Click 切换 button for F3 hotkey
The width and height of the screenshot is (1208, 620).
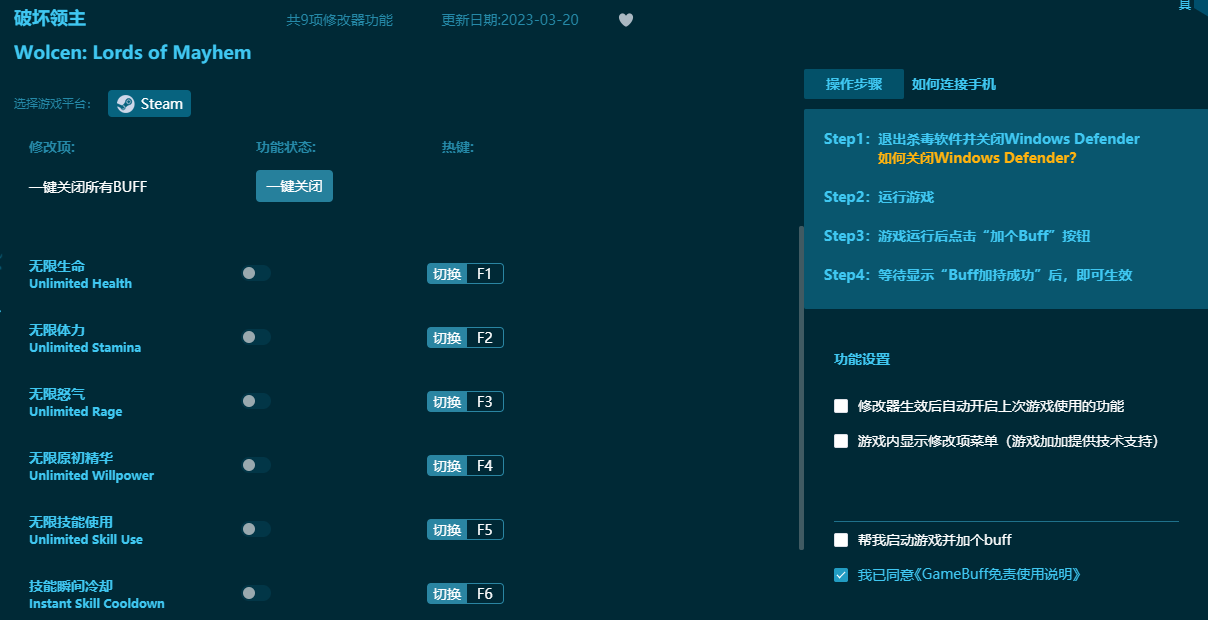tap(446, 402)
